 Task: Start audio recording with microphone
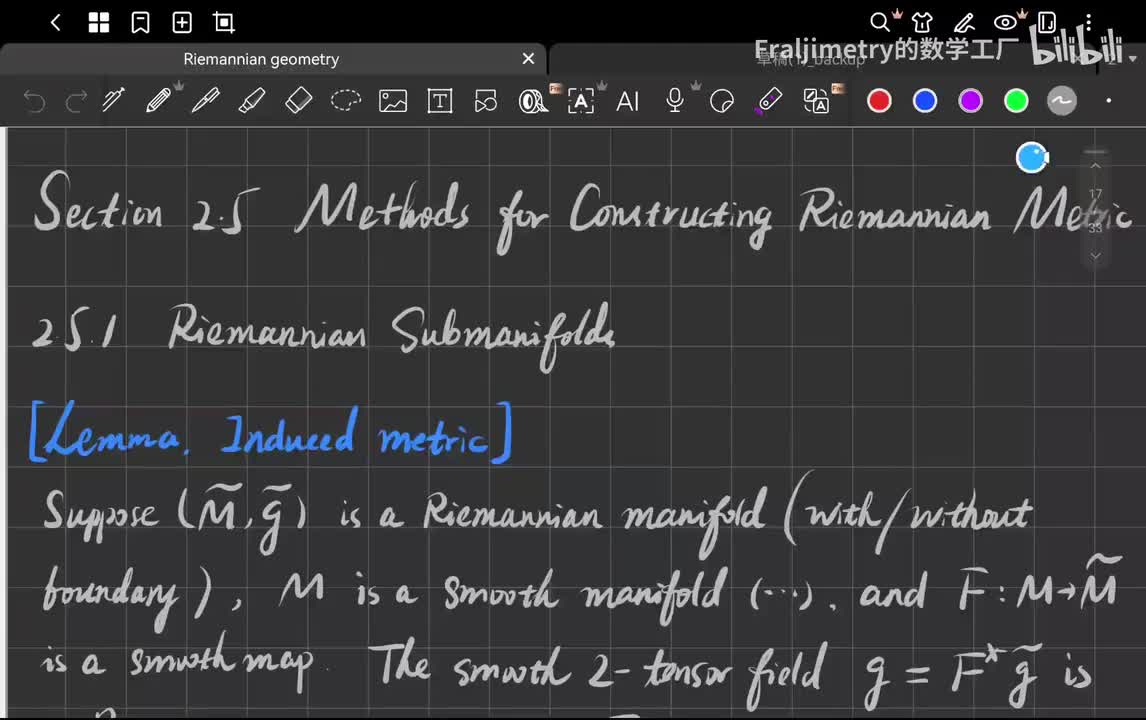tap(675, 100)
